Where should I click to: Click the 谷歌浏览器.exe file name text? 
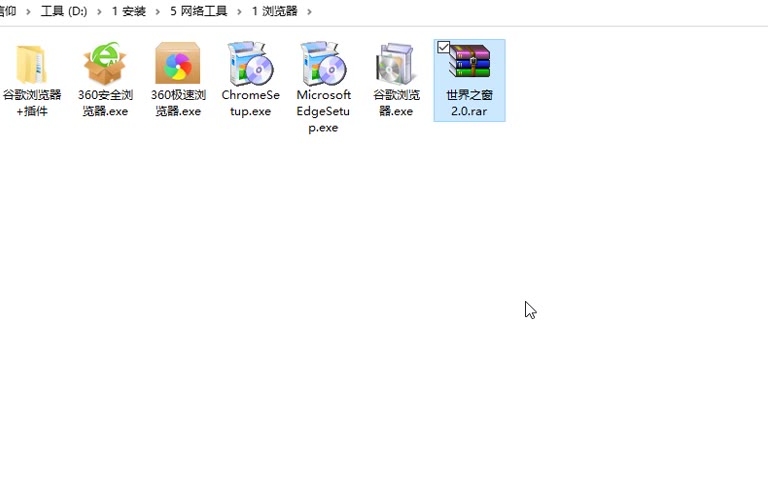[x=396, y=103]
